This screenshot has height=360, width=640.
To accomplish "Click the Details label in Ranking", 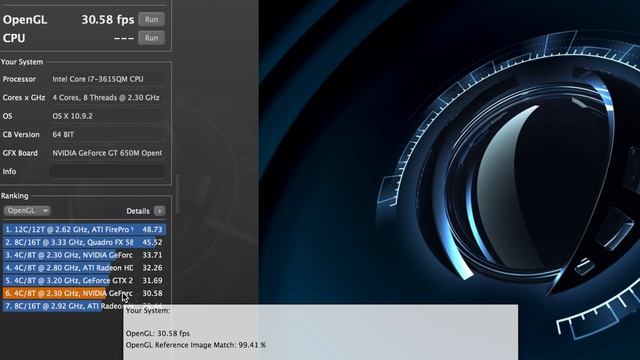I will [138, 211].
